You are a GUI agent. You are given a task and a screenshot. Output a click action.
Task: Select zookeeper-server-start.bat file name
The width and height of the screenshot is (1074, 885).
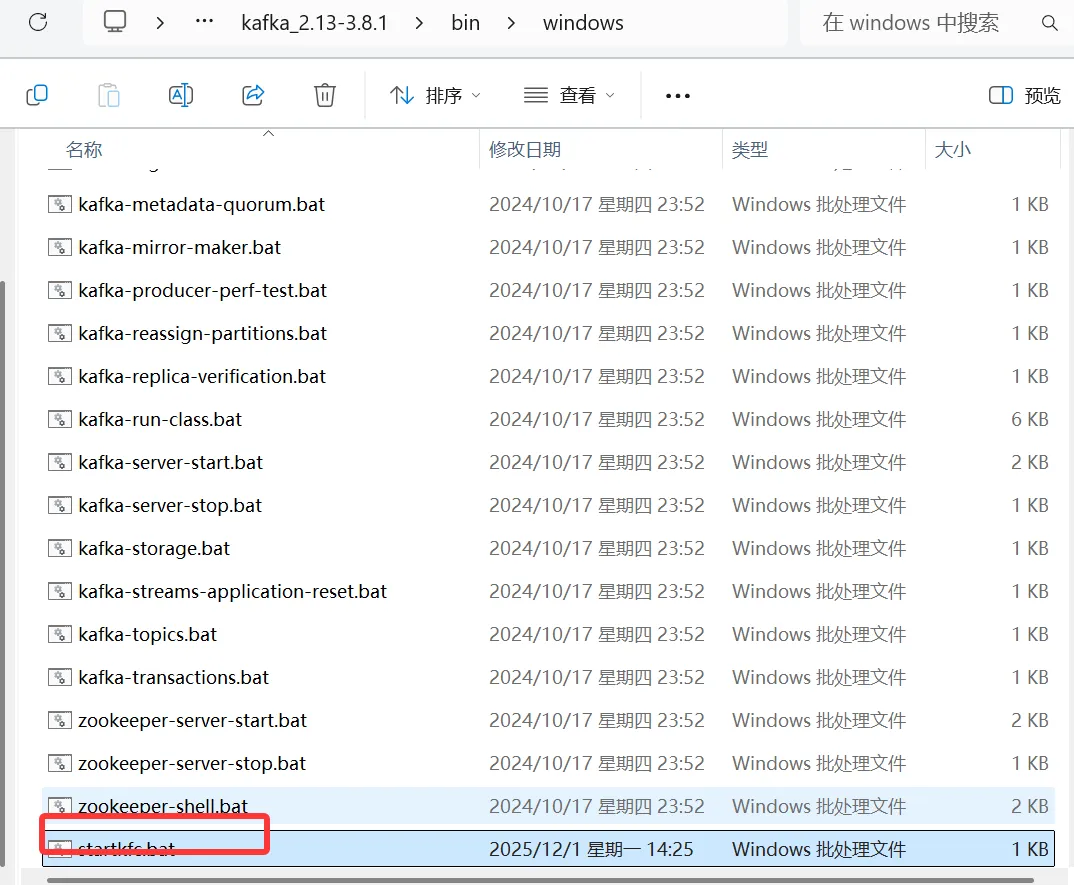pyautogui.click(x=192, y=721)
